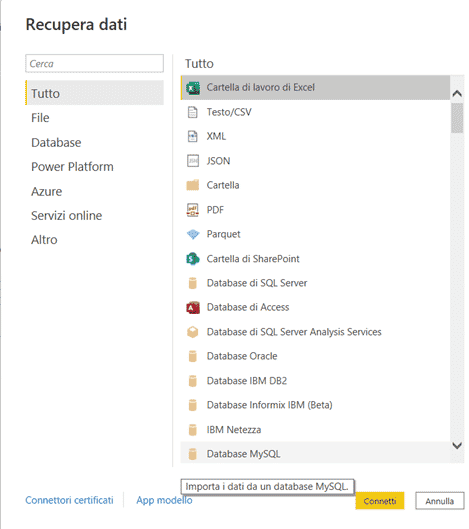Select the "Cartella" connector label

click(x=223, y=185)
